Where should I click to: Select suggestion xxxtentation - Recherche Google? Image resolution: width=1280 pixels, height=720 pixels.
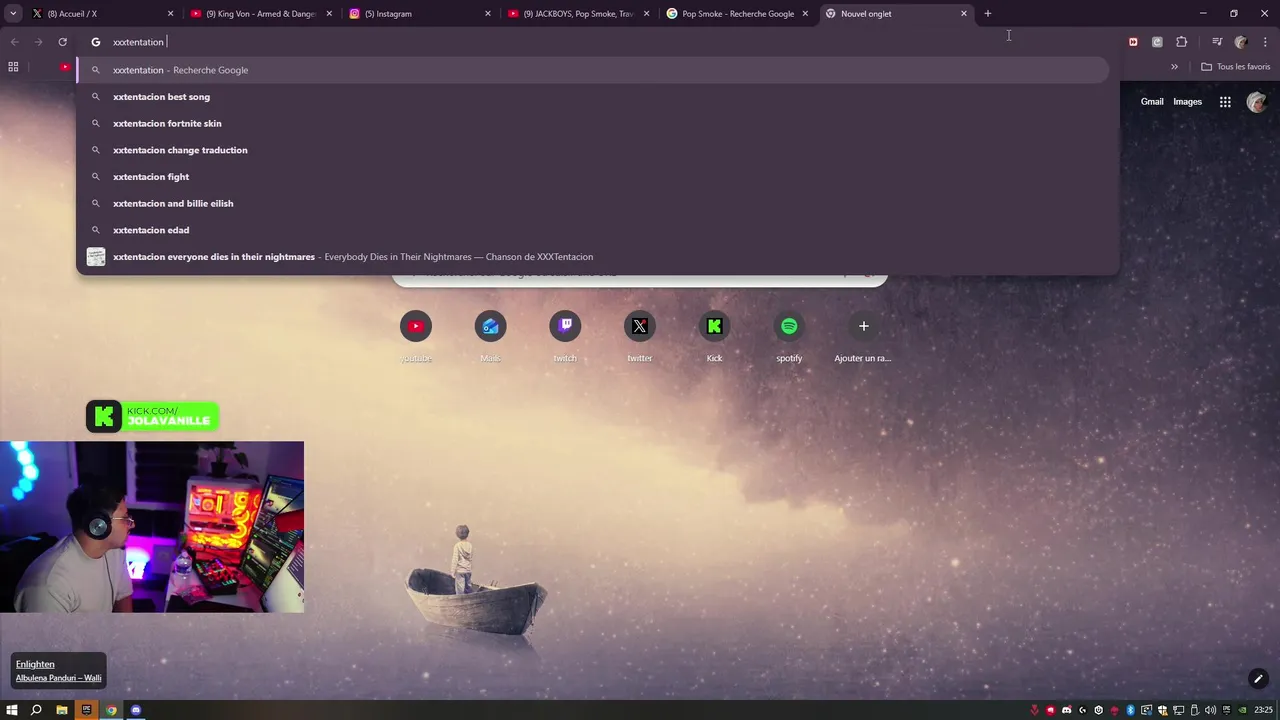pyautogui.click(x=592, y=70)
